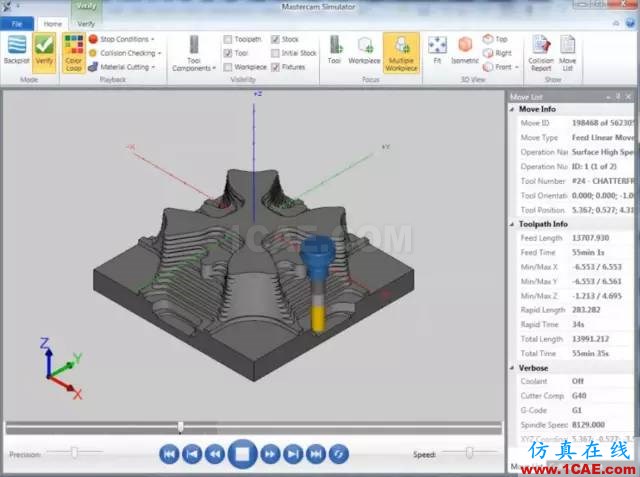Switch to Top view
Image resolution: width=640 pixels, height=477 pixels.
click(495, 39)
